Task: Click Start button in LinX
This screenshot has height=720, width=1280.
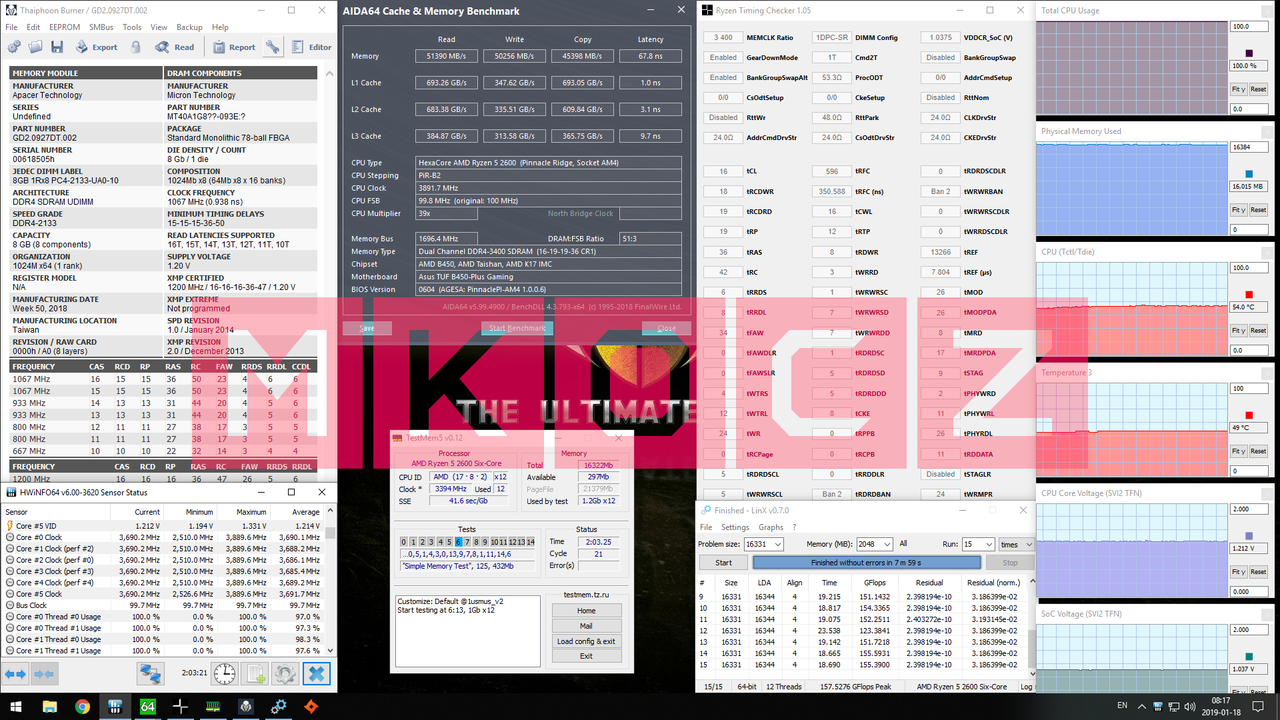Action: (723, 562)
